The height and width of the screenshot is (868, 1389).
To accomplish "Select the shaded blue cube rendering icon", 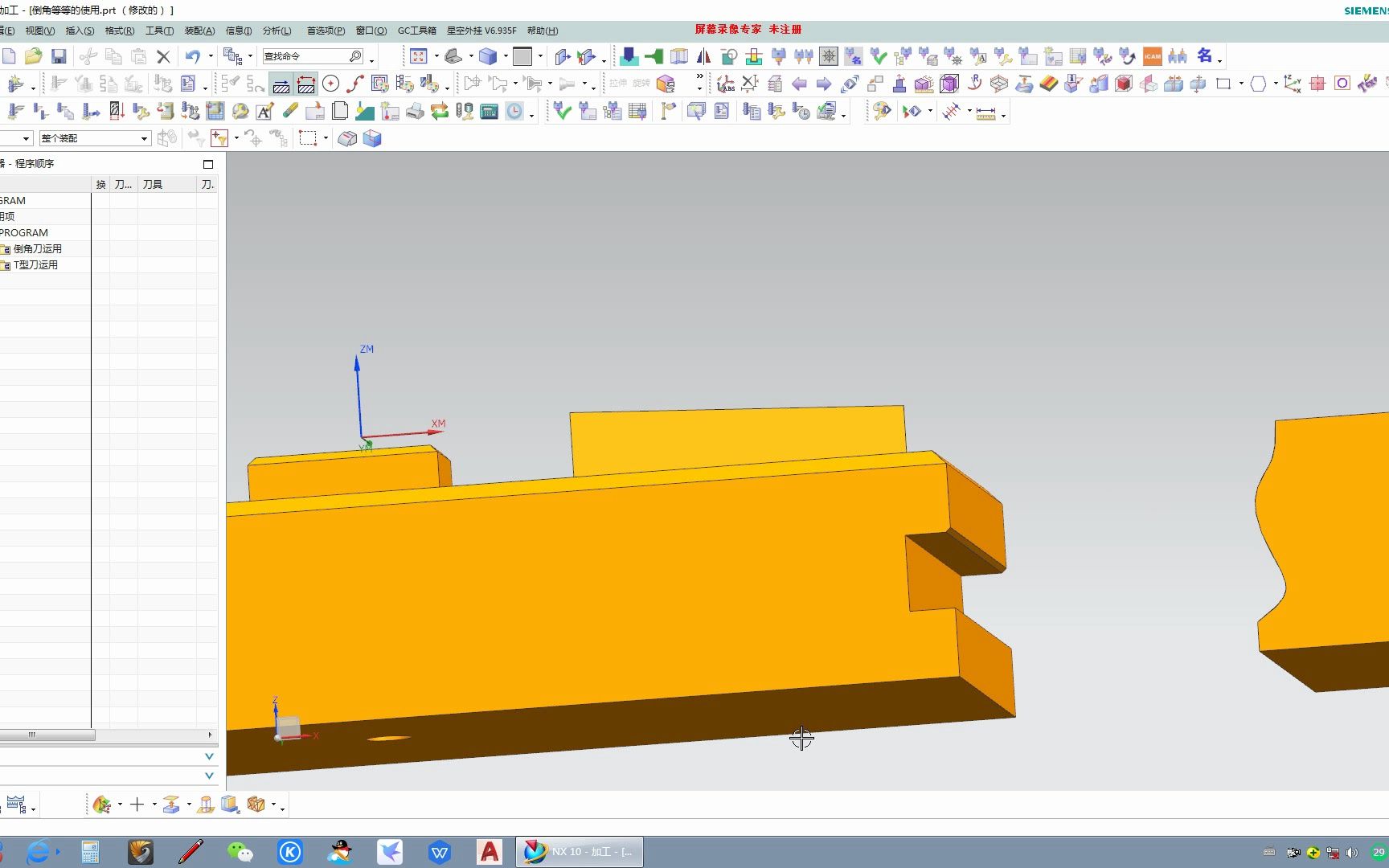I will coord(487,56).
